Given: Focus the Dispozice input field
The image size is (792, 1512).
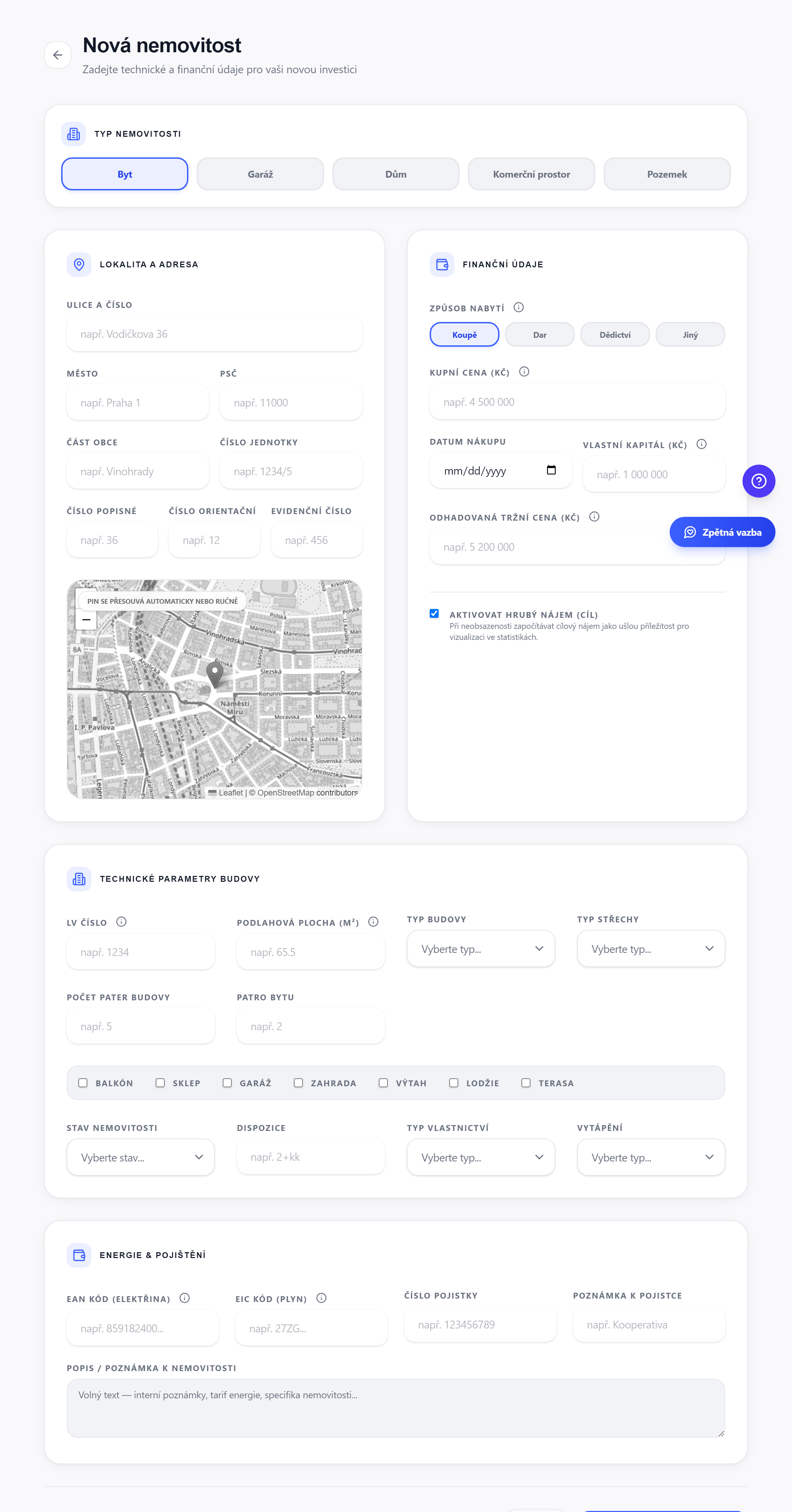Looking at the screenshot, I should click(310, 1157).
